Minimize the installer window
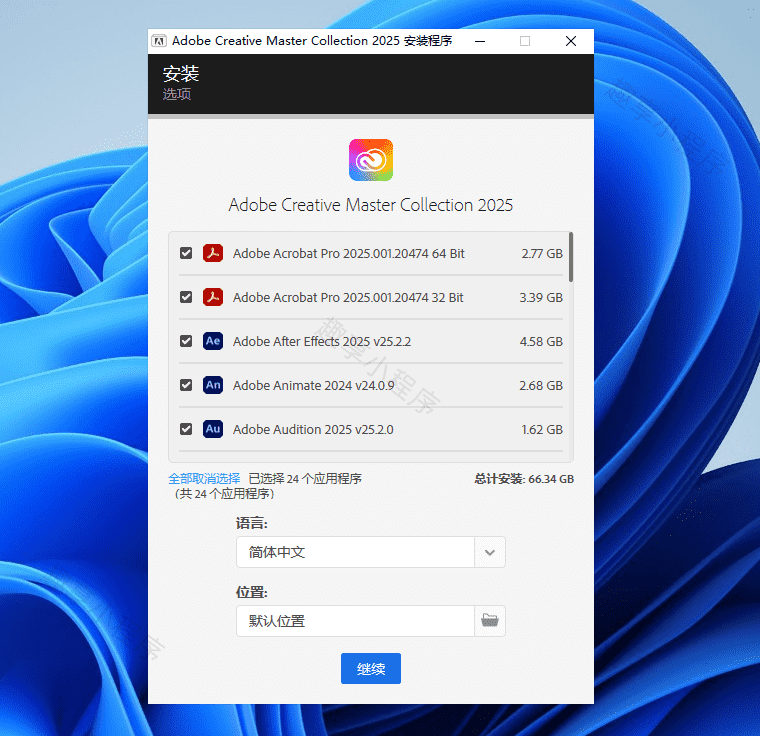Image resolution: width=760 pixels, height=736 pixels. tap(480, 41)
